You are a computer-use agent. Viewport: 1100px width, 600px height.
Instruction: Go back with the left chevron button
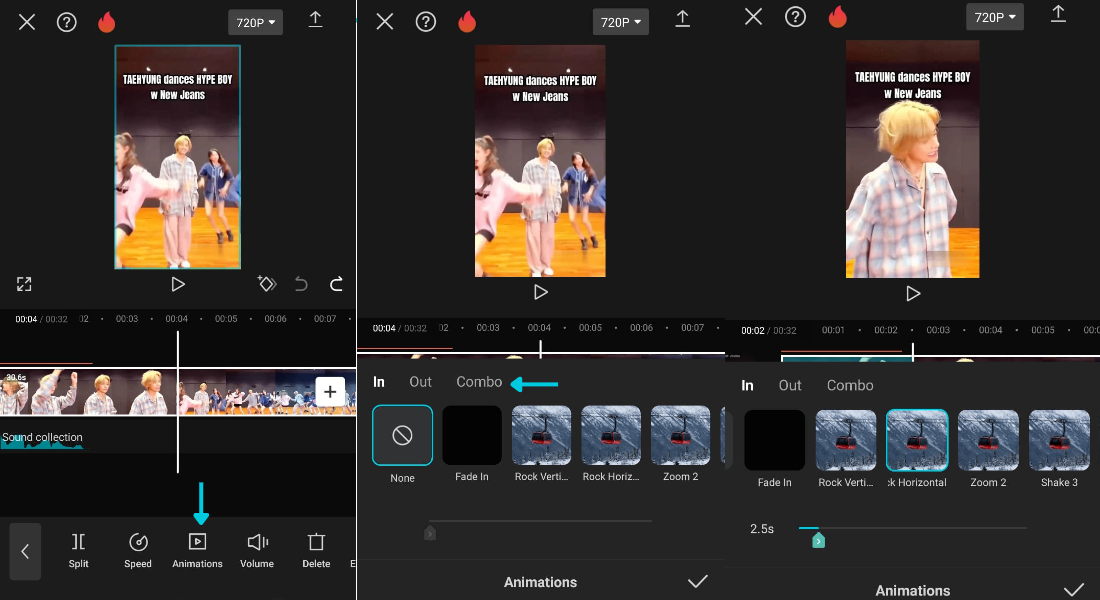tap(25, 552)
